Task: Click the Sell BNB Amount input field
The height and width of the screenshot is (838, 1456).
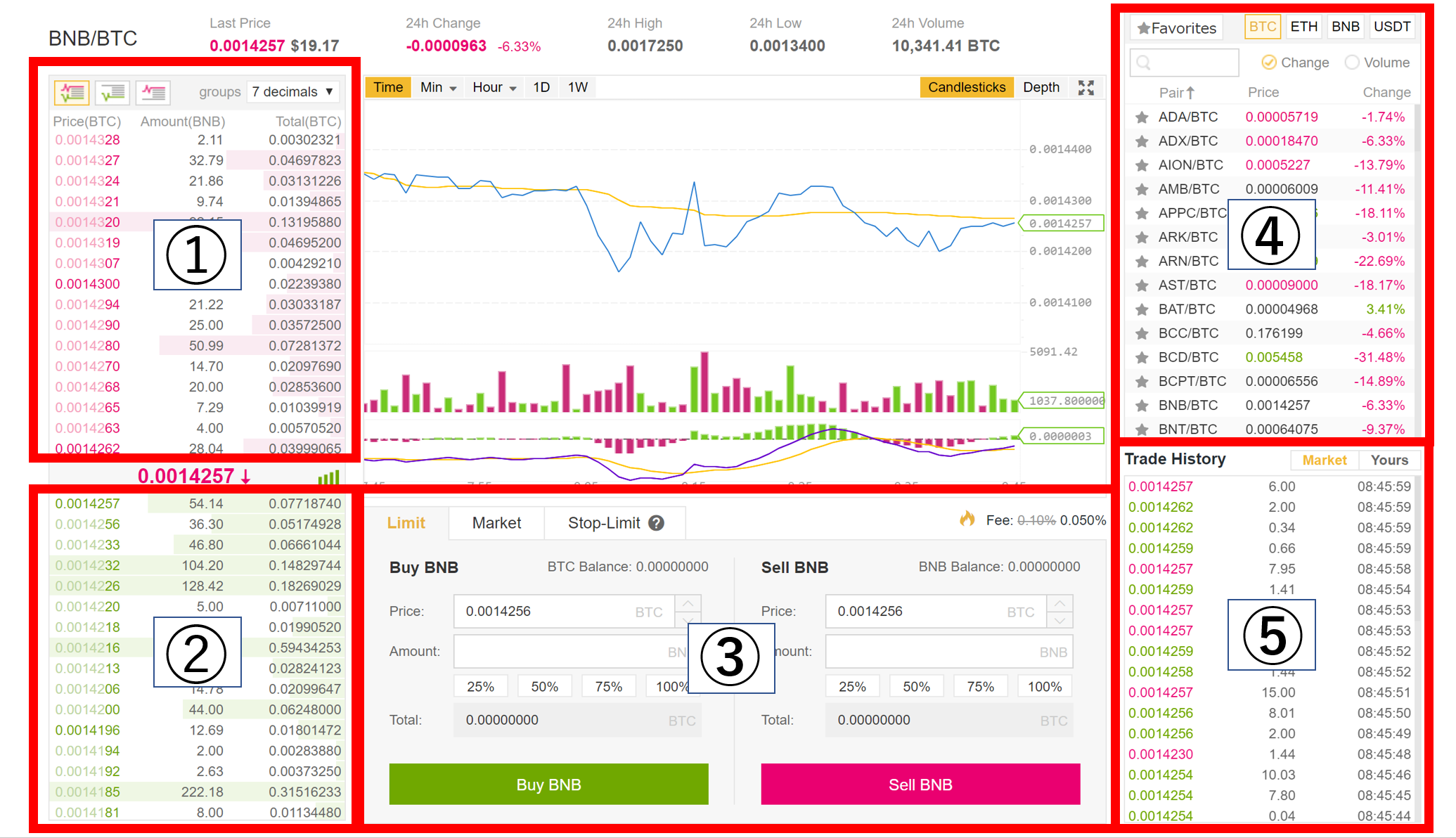Action: pyautogui.click(x=949, y=652)
